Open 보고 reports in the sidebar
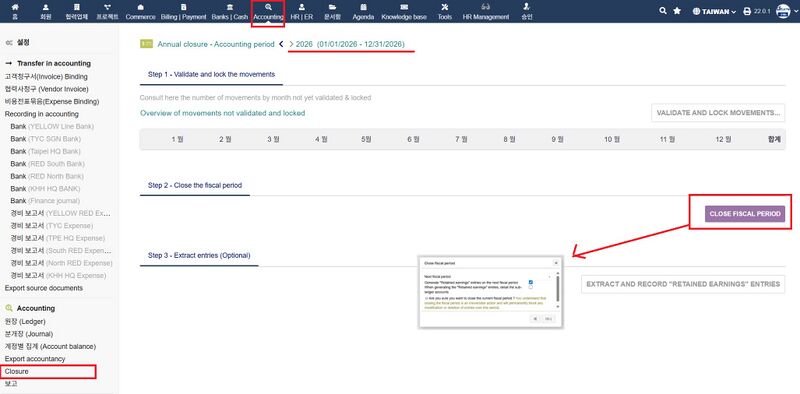 [11, 384]
